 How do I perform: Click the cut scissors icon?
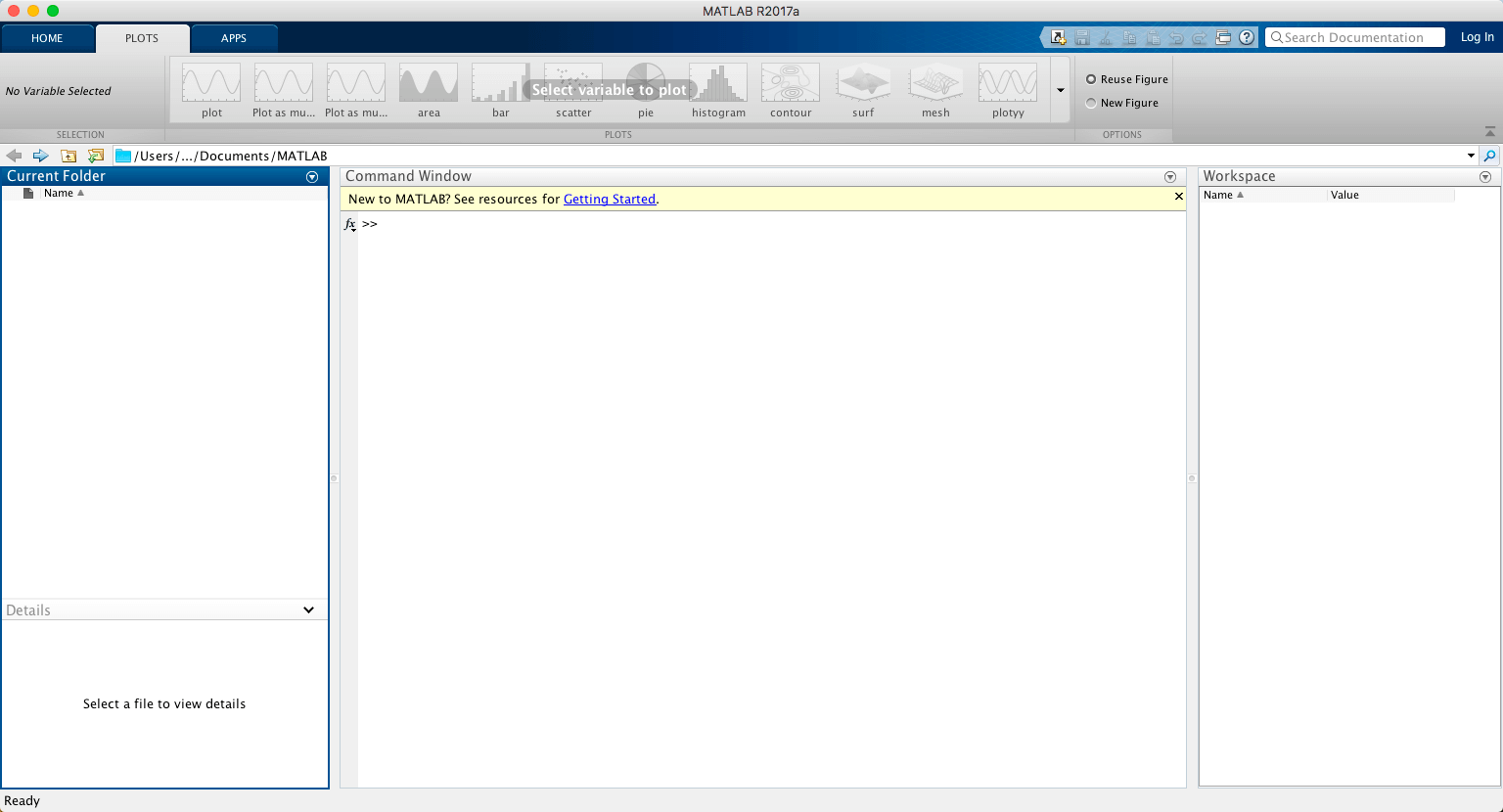pos(1106,37)
